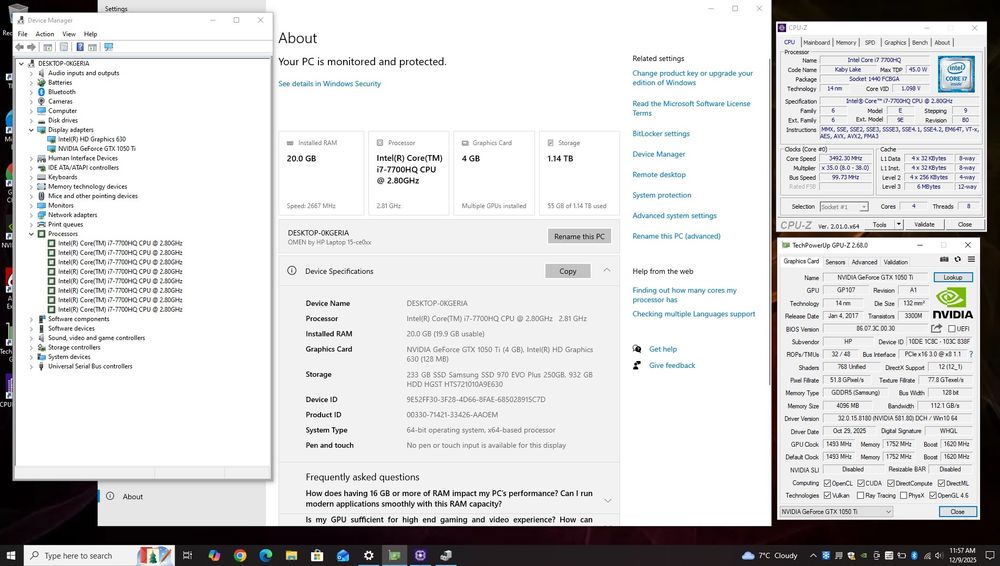Toggle the UEFI checkbox in GPU-Z
The height and width of the screenshot is (566, 1000).
[952, 329]
